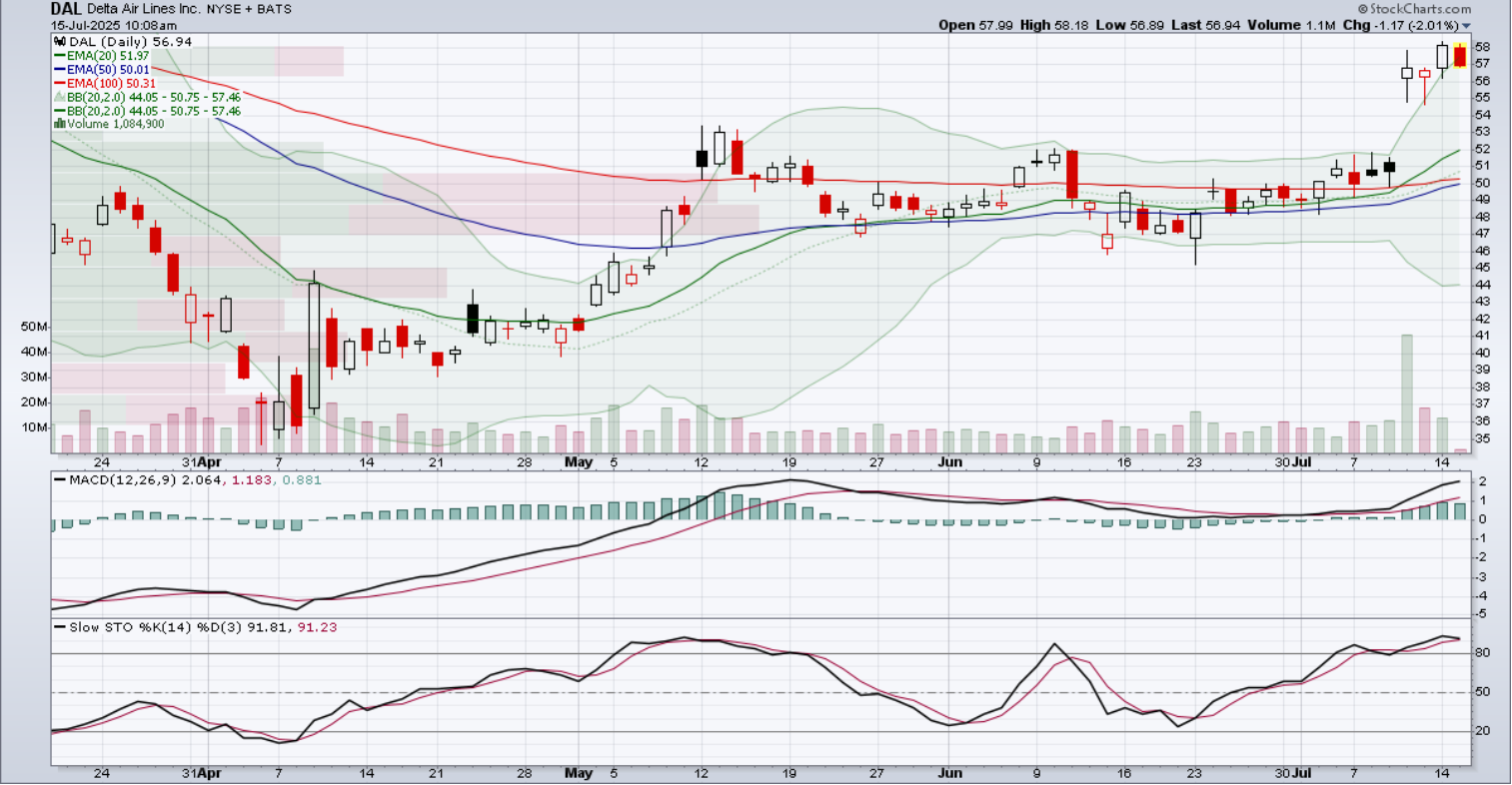
Task: Open the dropdown arrow beside the Chg value
Action: pyautogui.click(x=1466, y=25)
